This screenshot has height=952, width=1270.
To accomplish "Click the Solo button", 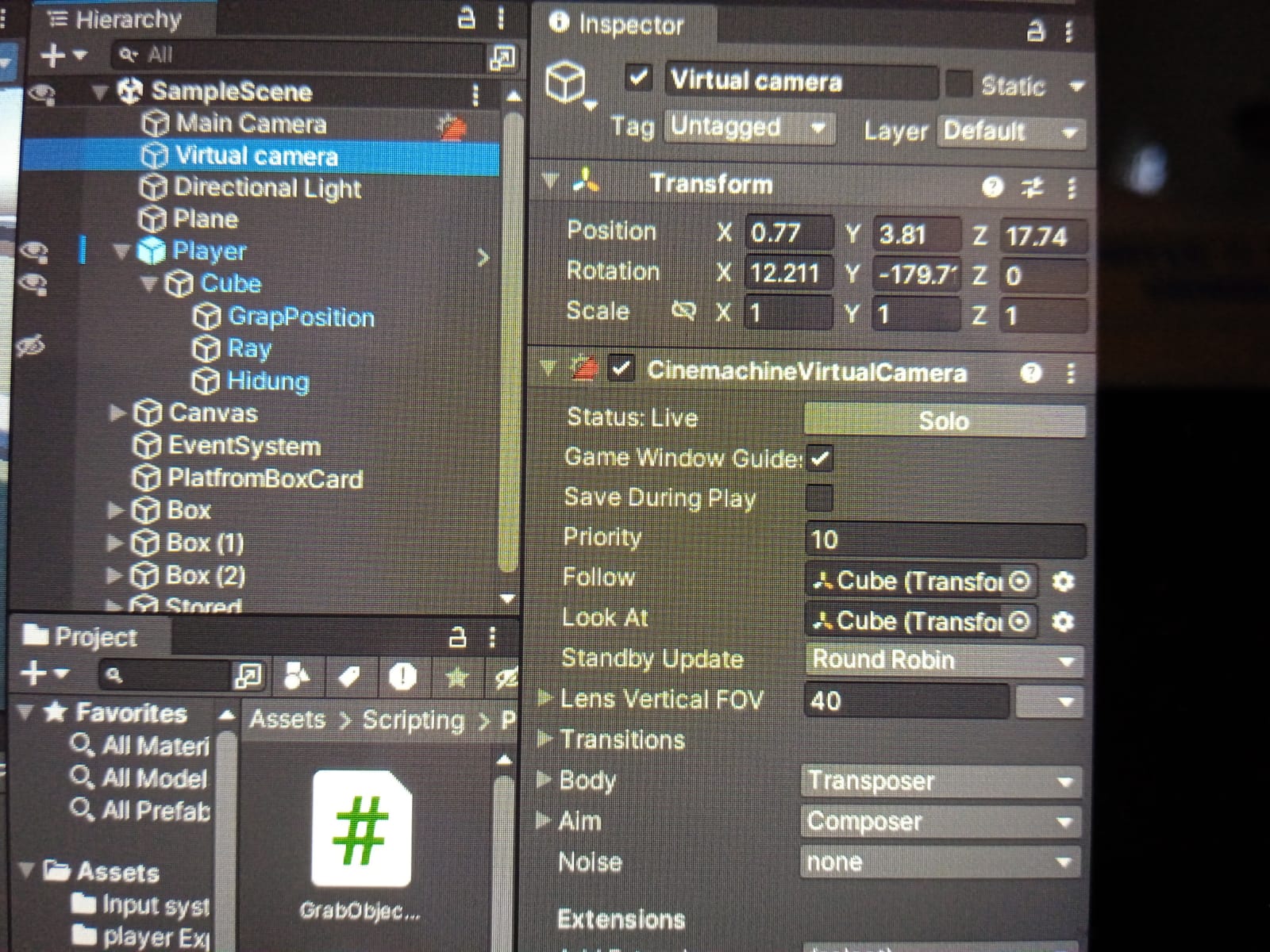I will coord(945,420).
